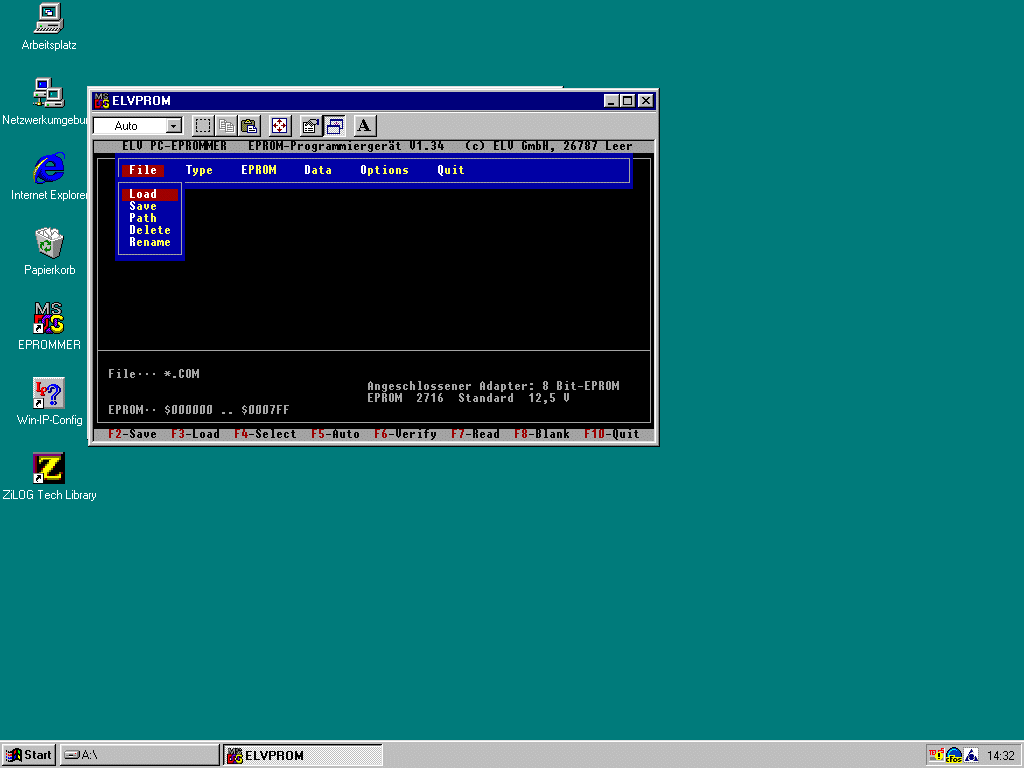Click the MS-DOS icon in ELVPROM title bar
The image size is (1024, 768).
click(102, 101)
